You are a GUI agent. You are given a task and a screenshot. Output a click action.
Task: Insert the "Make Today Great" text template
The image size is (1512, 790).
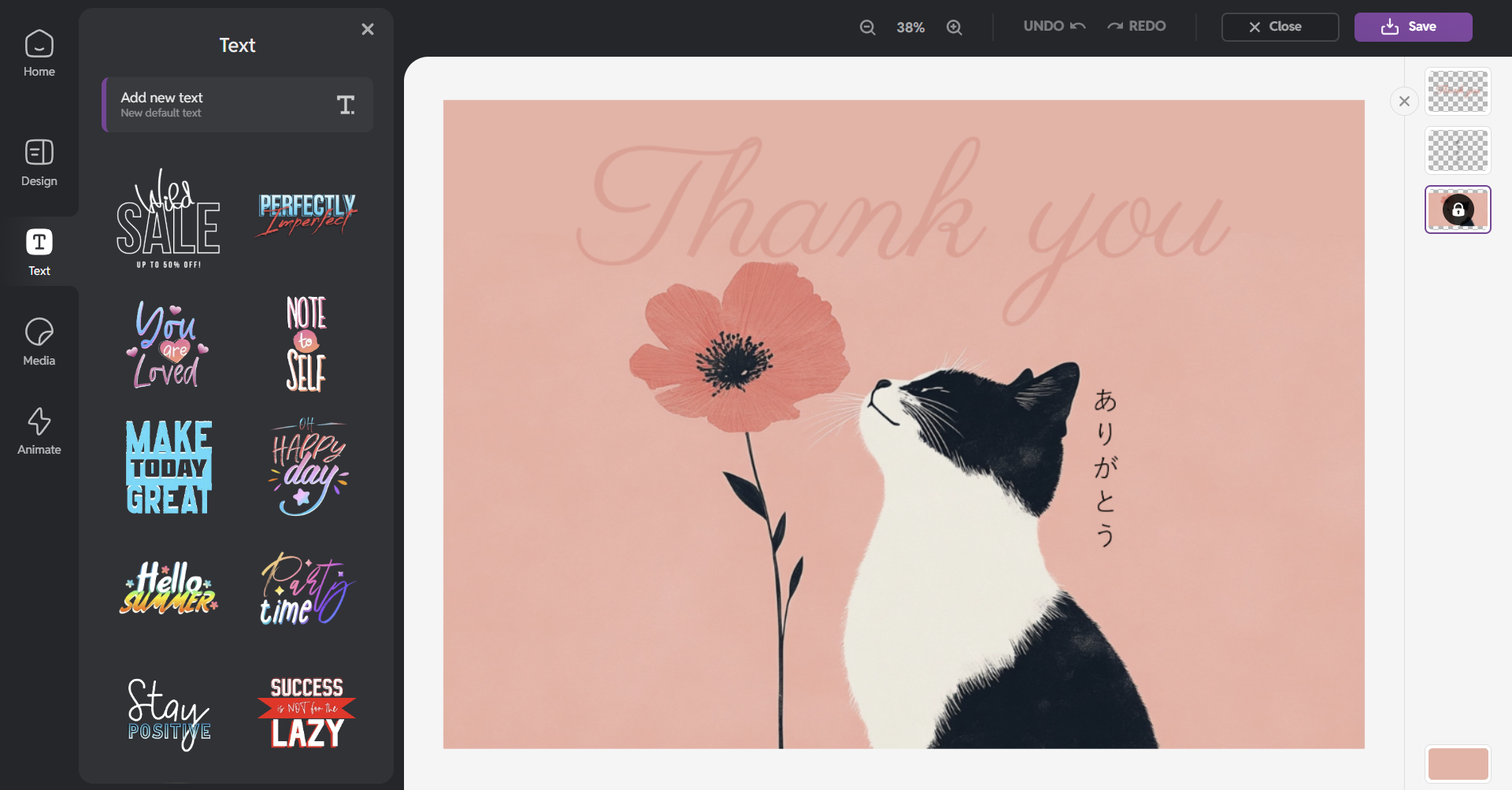[169, 467]
